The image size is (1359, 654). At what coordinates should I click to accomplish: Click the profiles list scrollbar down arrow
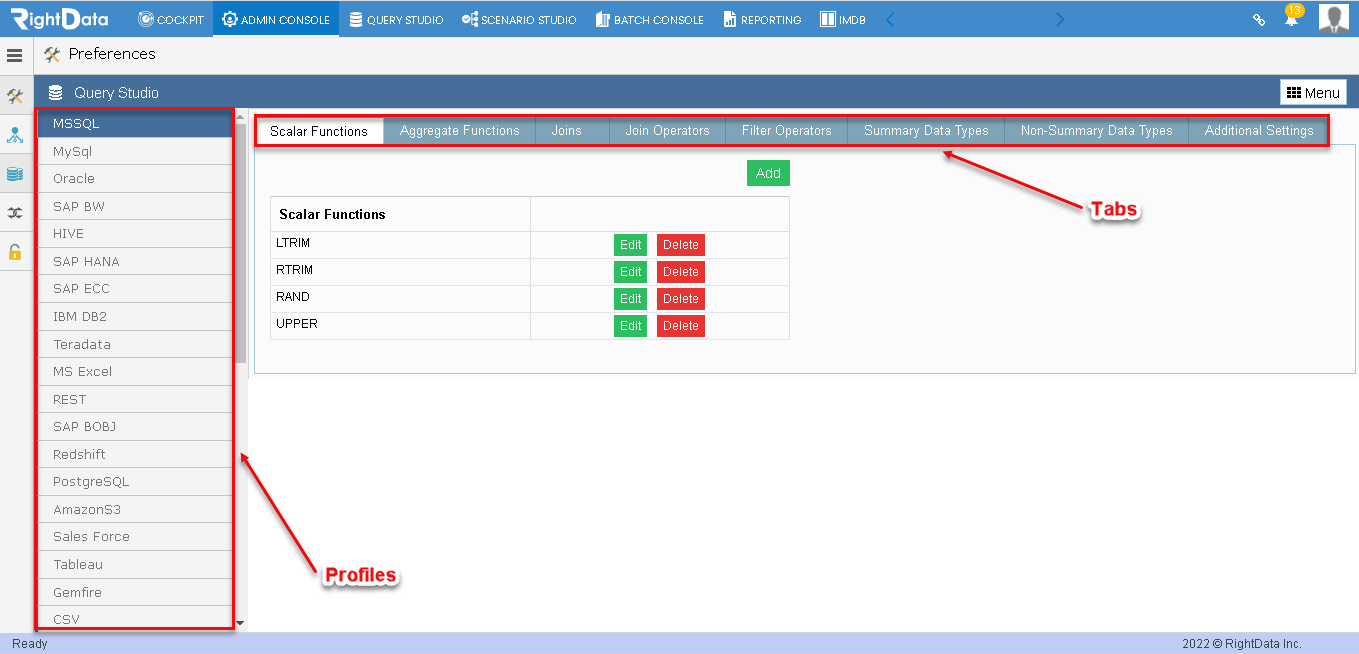[x=240, y=623]
